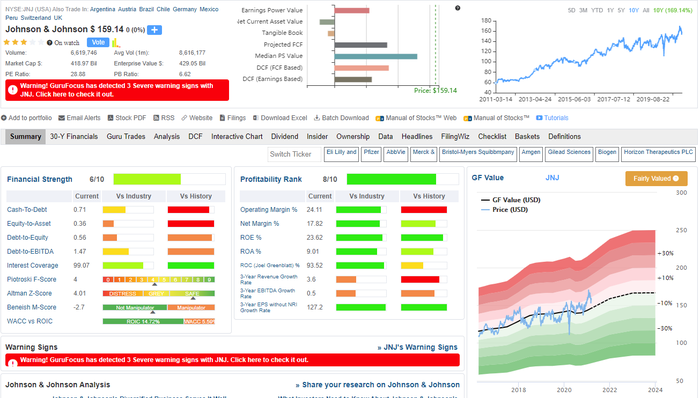Screen dimensions: 700x398
Task: Switch ticker to Bristol-Myers Squibb
Action: [478, 154]
